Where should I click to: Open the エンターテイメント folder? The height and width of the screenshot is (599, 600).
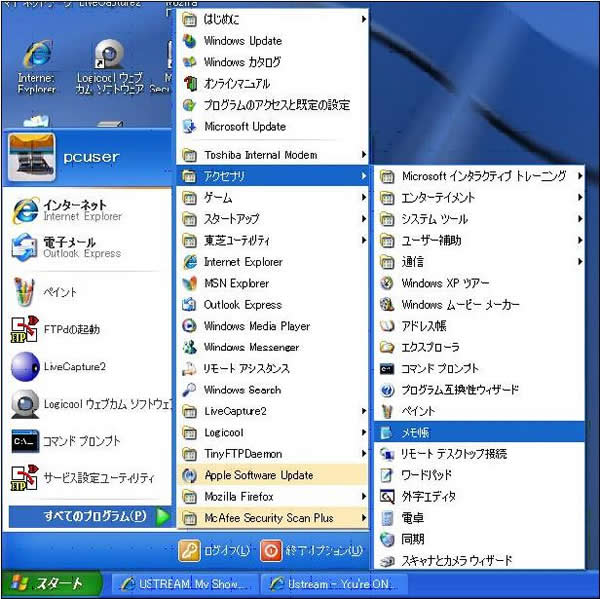479,197
